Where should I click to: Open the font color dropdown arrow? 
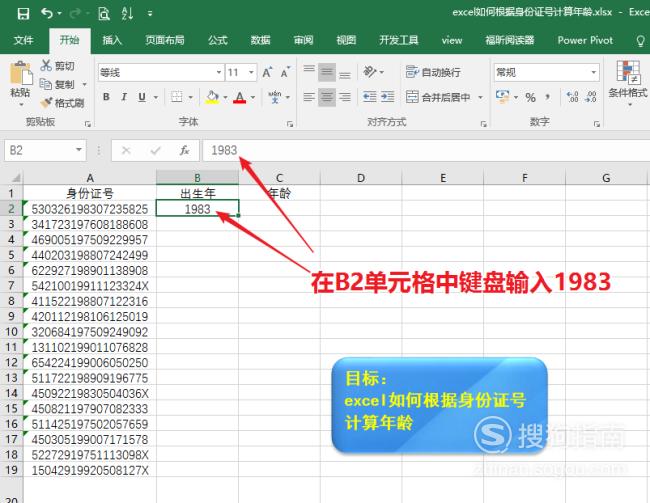pos(253,97)
